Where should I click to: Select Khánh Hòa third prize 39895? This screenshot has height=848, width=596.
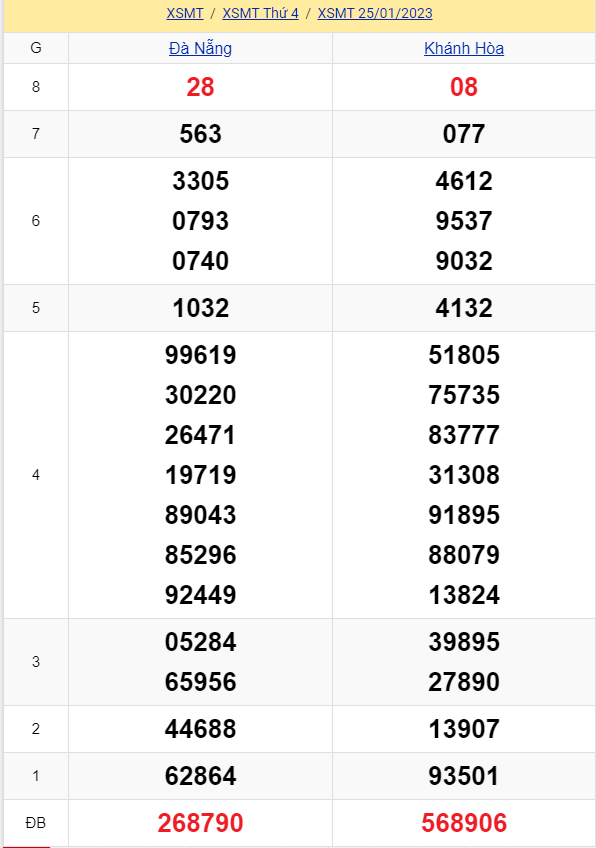[x=464, y=642]
